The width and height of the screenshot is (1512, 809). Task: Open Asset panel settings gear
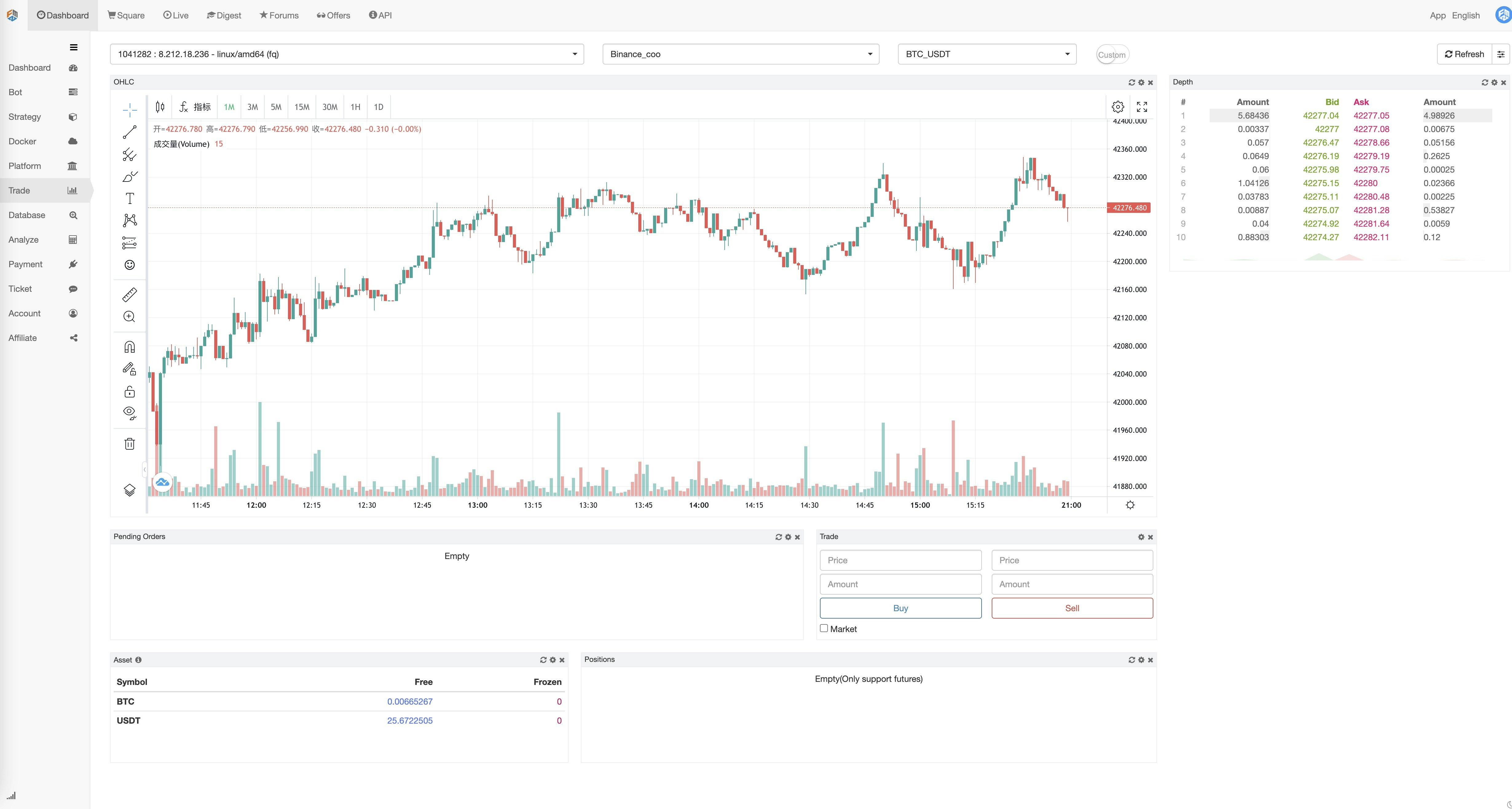552,660
